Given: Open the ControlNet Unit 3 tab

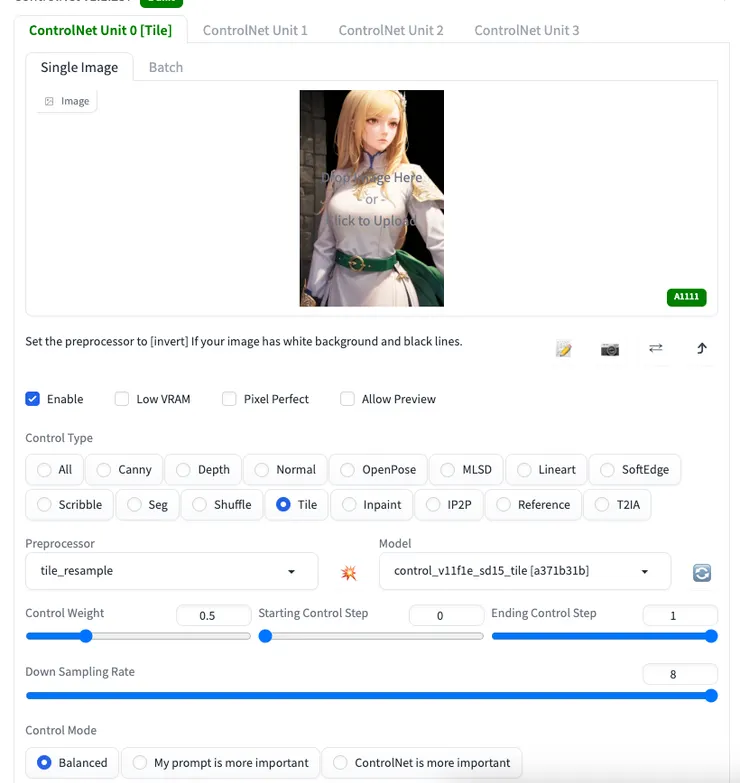Looking at the screenshot, I should (x=526, y=30).
